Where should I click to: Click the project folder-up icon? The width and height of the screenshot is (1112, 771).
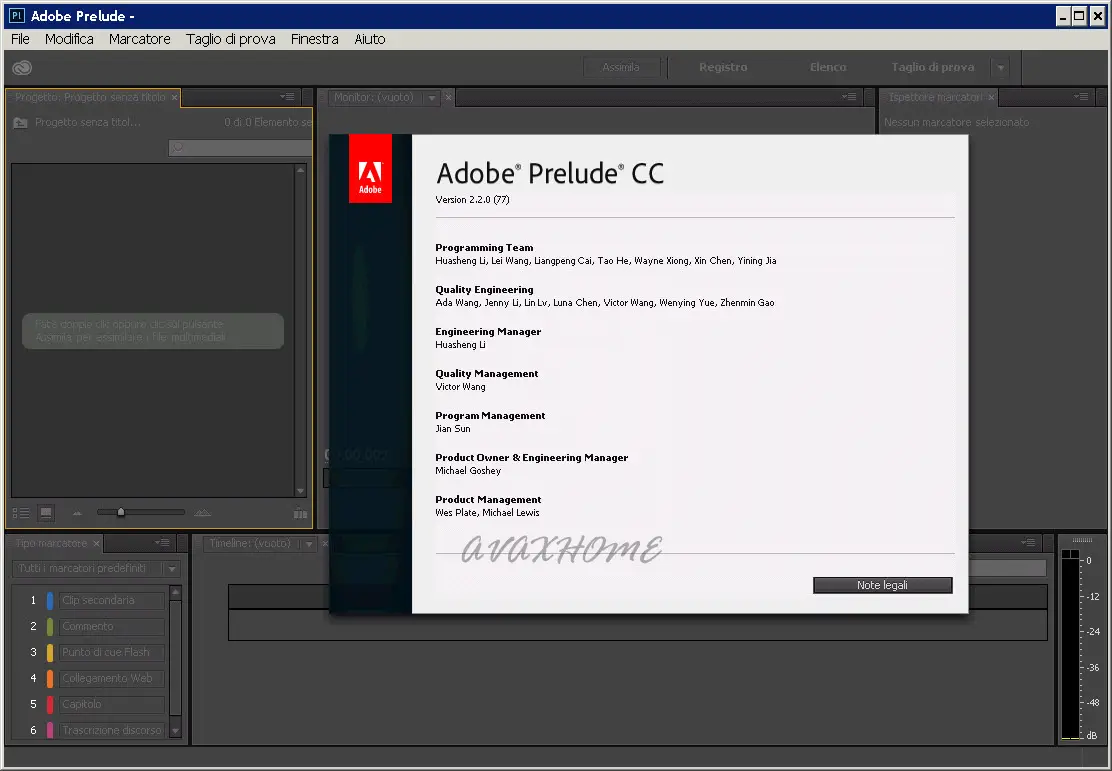(21, 123)
